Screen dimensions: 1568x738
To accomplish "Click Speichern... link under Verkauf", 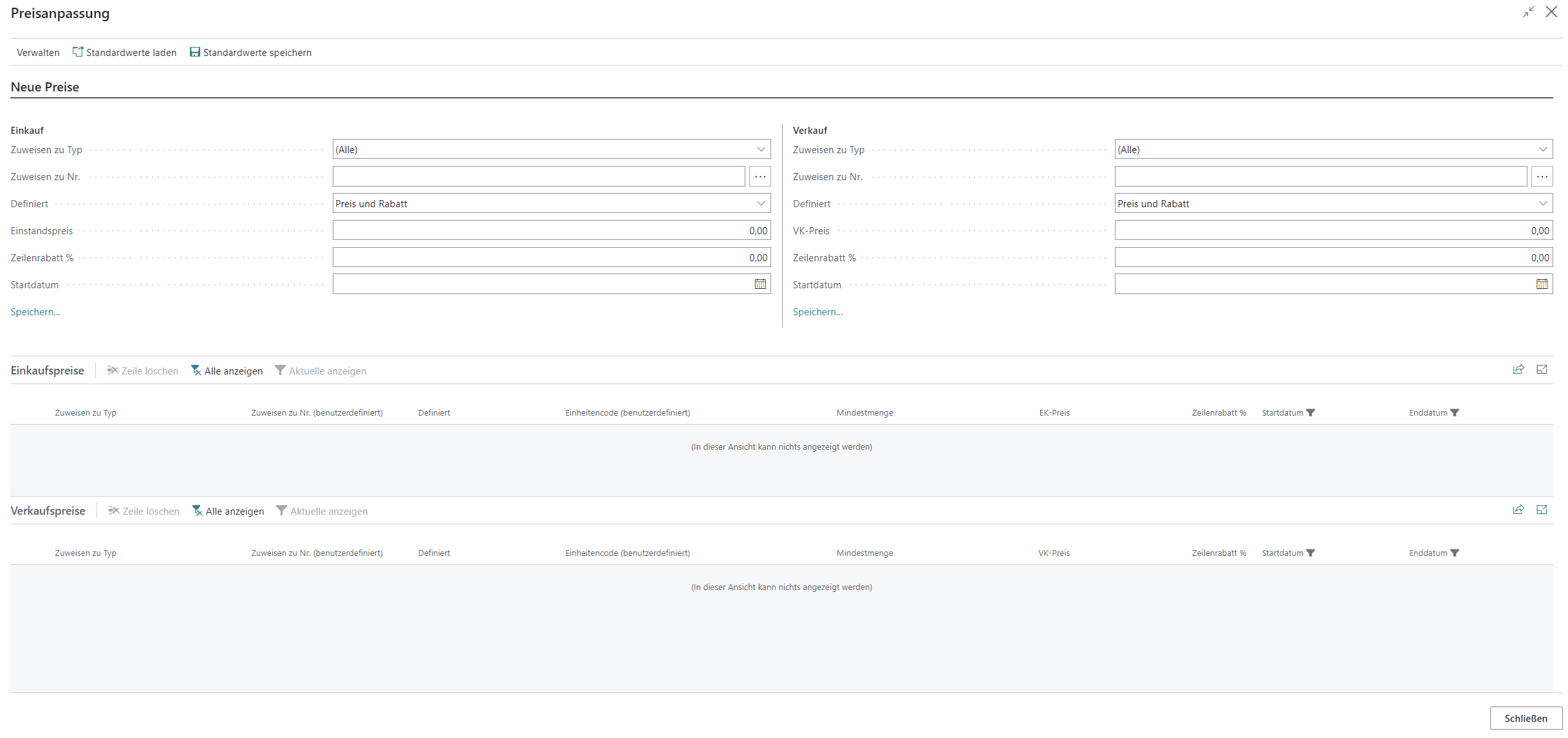I will [817, 312].
